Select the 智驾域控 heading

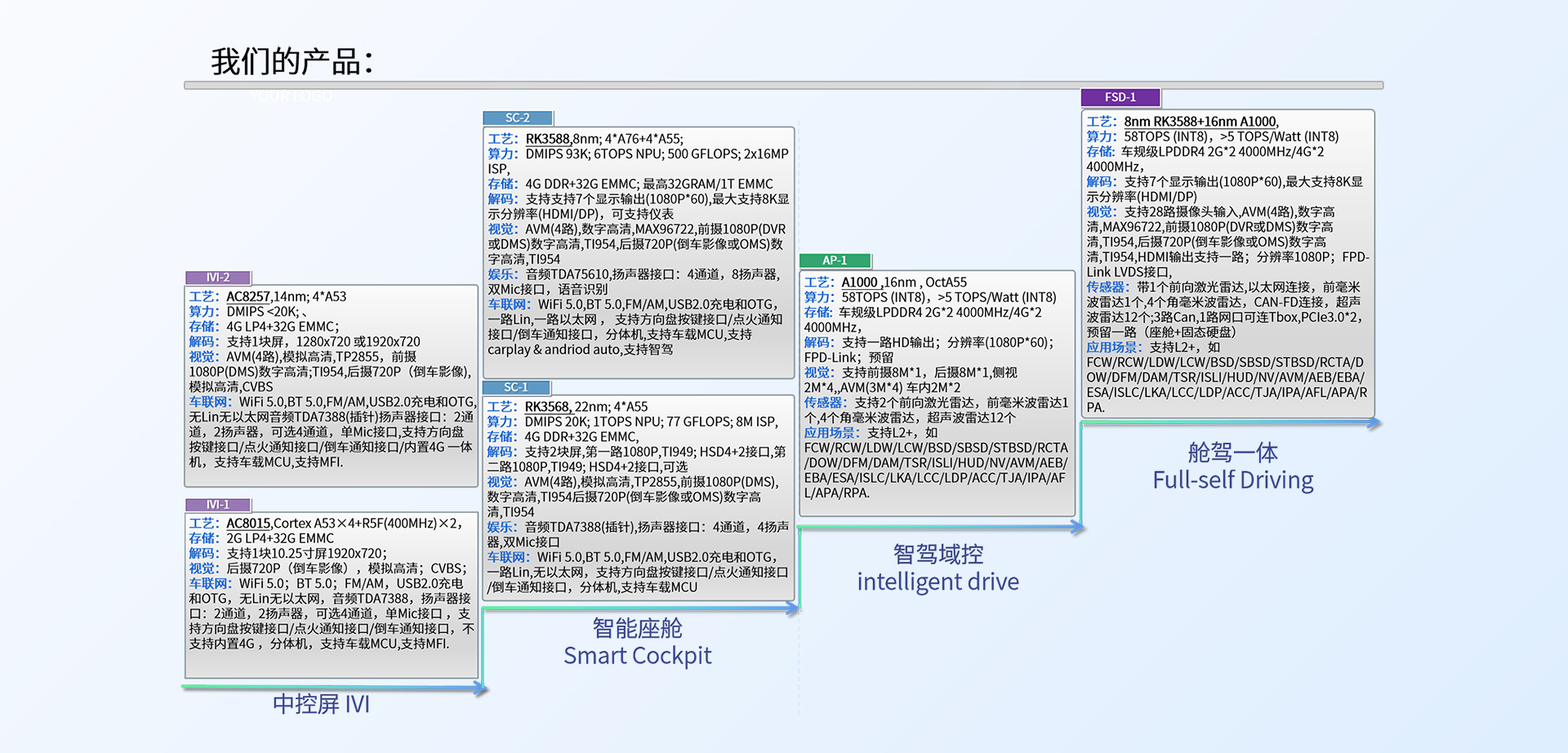[x=938, y=555]
